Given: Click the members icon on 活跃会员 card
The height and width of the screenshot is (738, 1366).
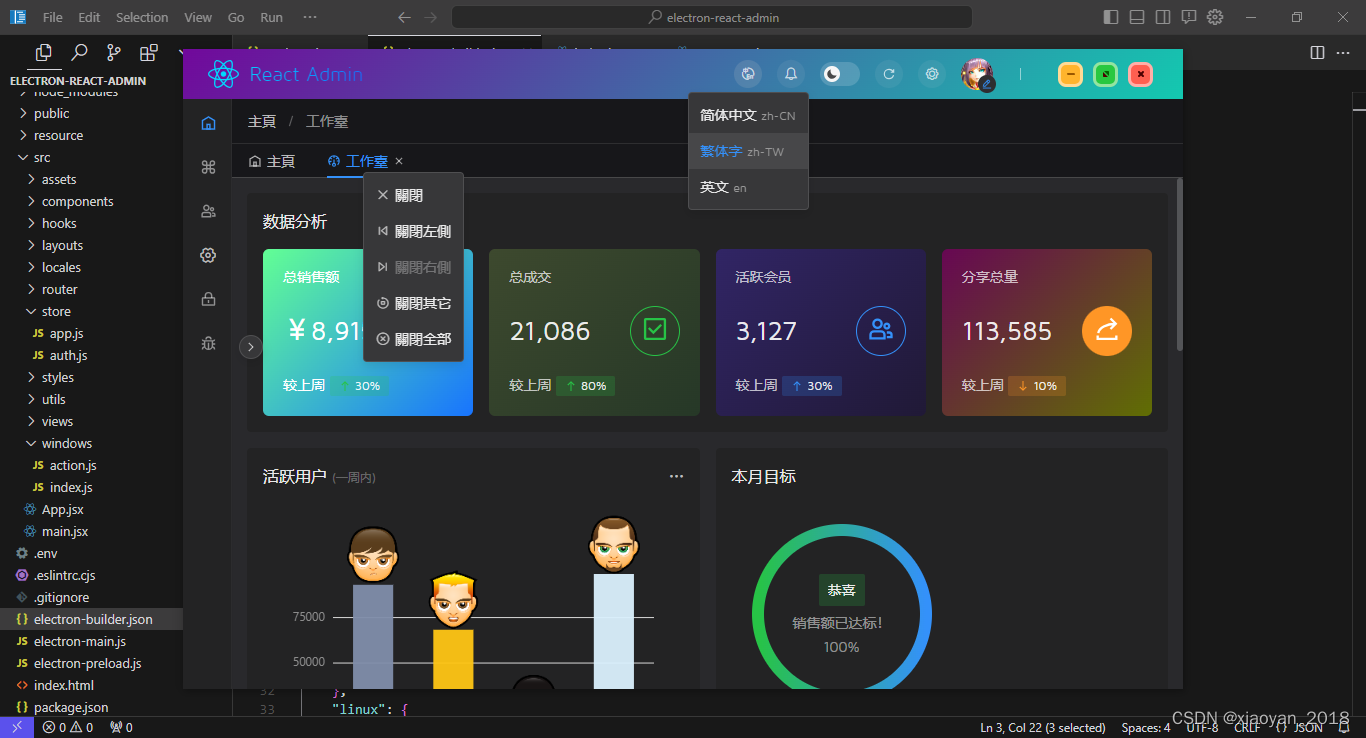Looking at the screenshot, I should point(881,331).
